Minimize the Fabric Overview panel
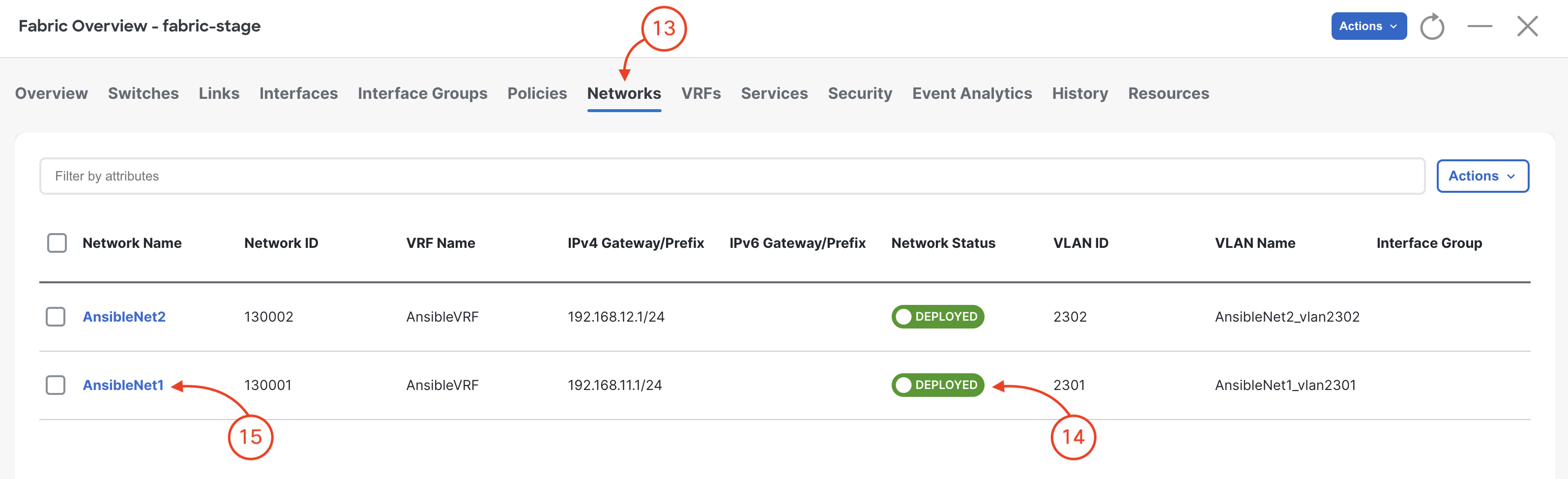 coord(1480,26)
